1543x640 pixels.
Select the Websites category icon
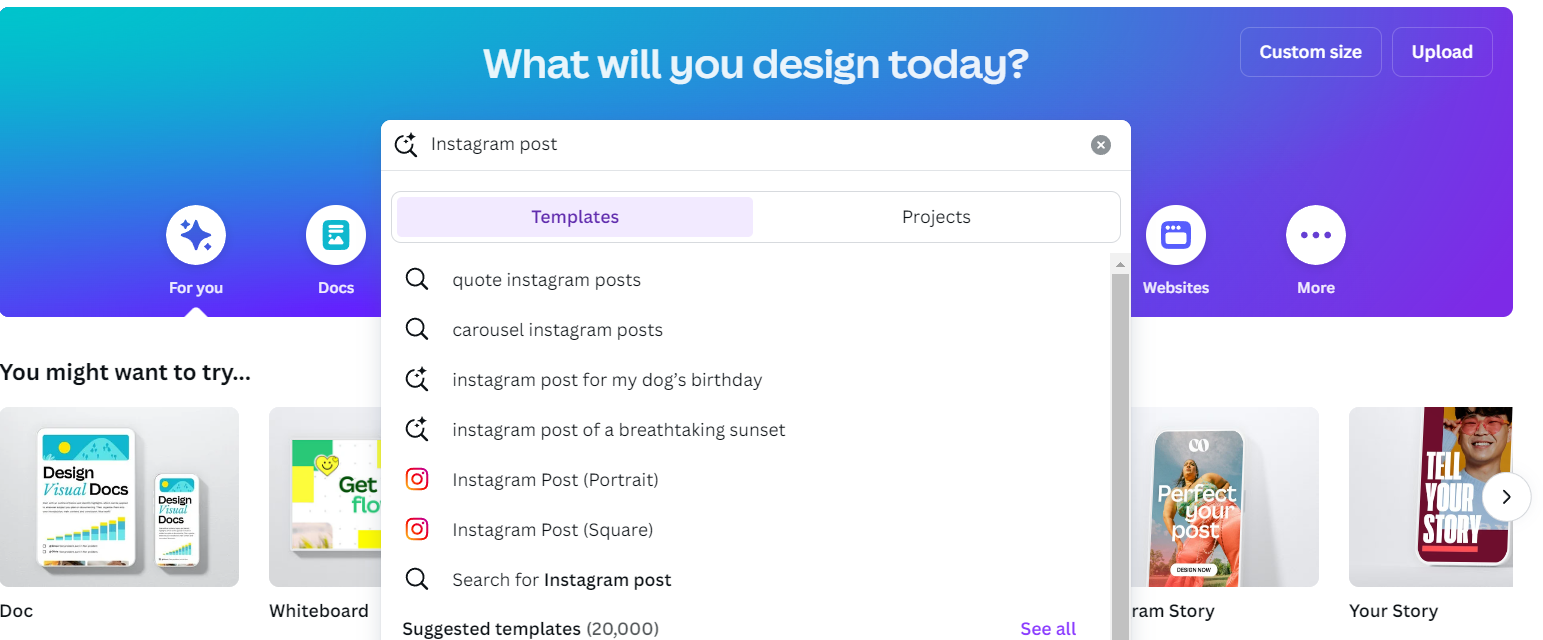[1175, 235]
